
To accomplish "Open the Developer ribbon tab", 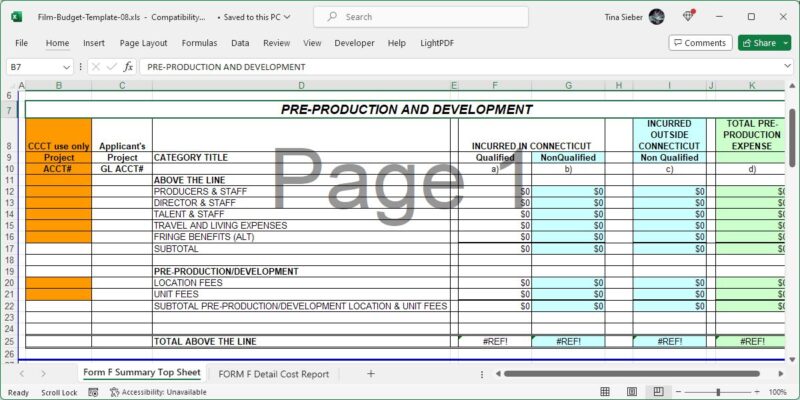I will pyautogui.click(x=354, y=43).
